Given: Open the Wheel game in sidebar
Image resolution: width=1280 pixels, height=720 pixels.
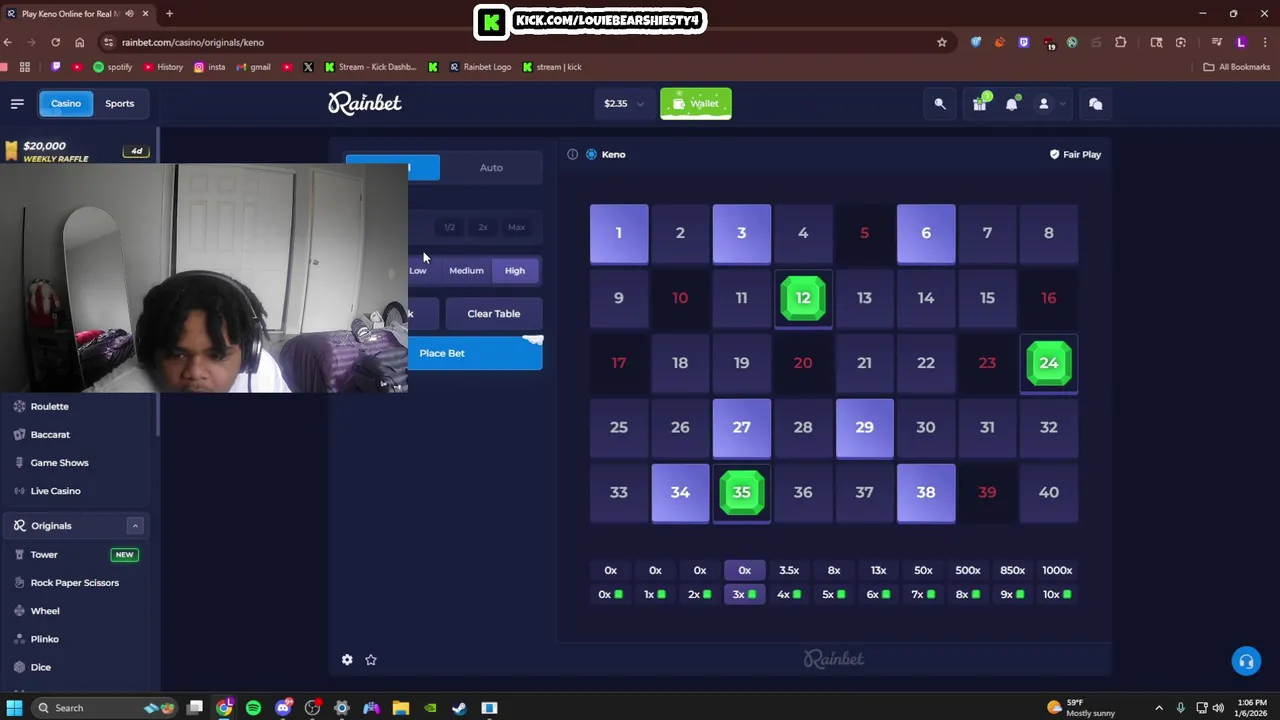Looking at the screenshot, I should click(x=45, y=611).
